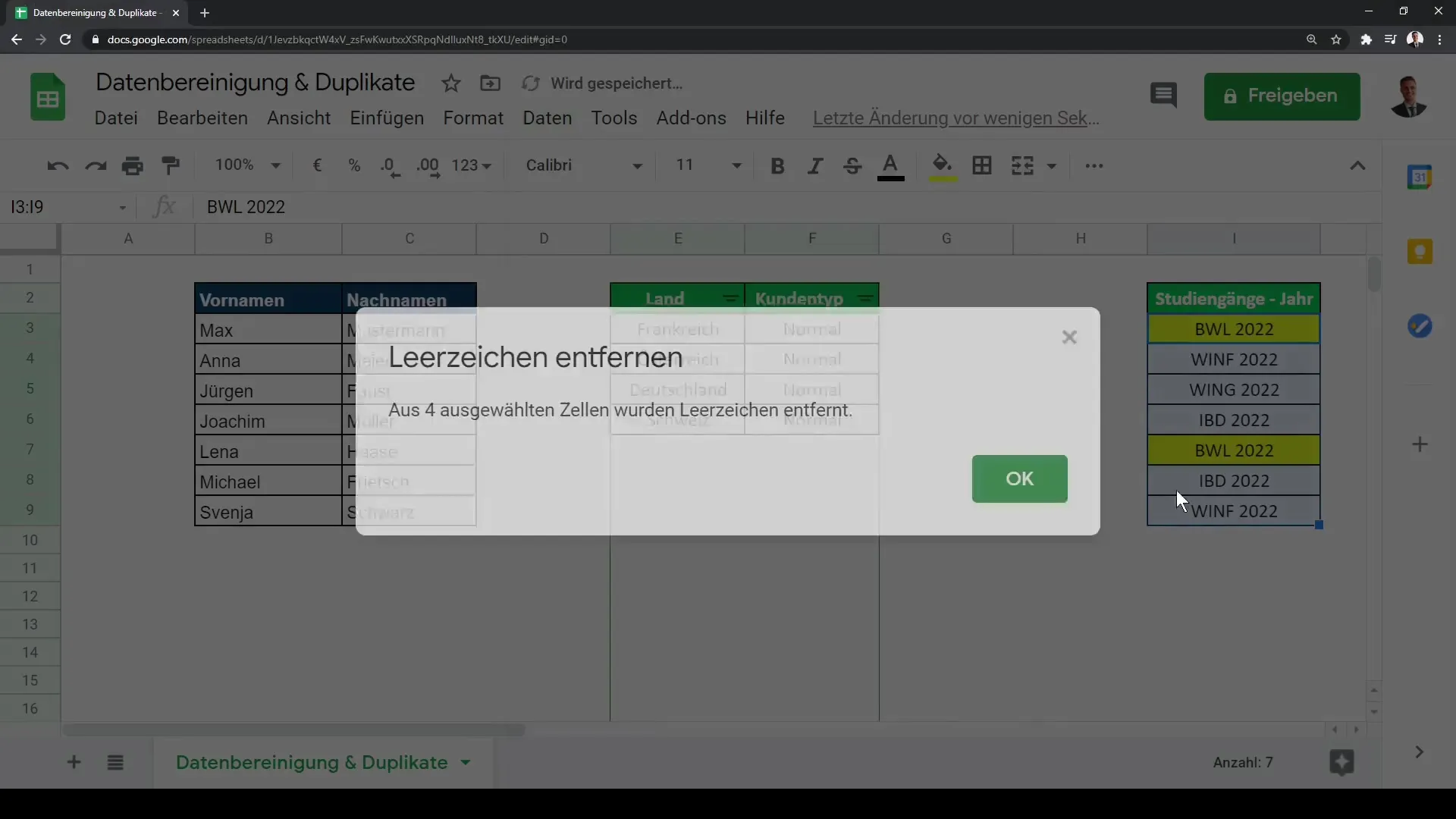Open the Einfügen menu
The image size is (1456, 819).
[387, 118]
